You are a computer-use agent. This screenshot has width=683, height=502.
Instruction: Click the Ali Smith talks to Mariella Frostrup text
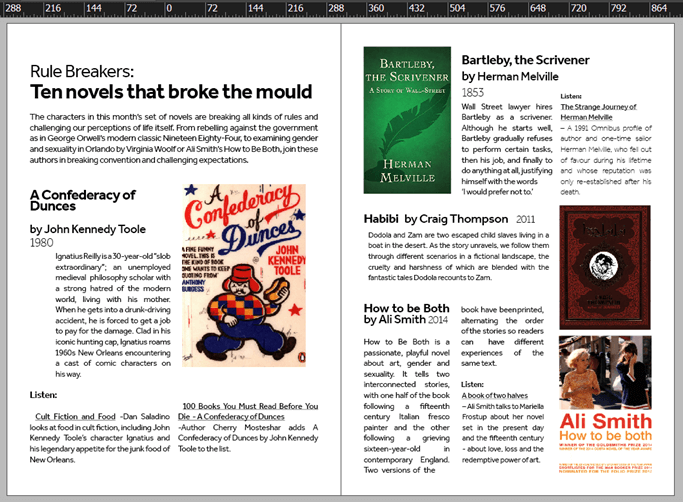(x=503, y=433)
